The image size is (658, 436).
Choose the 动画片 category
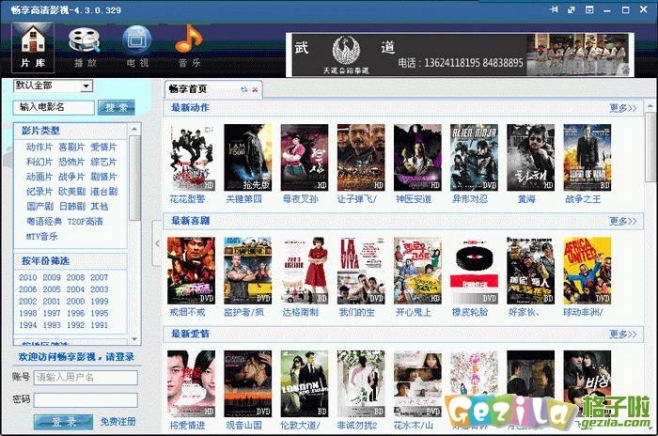click(x=39, y=177)
